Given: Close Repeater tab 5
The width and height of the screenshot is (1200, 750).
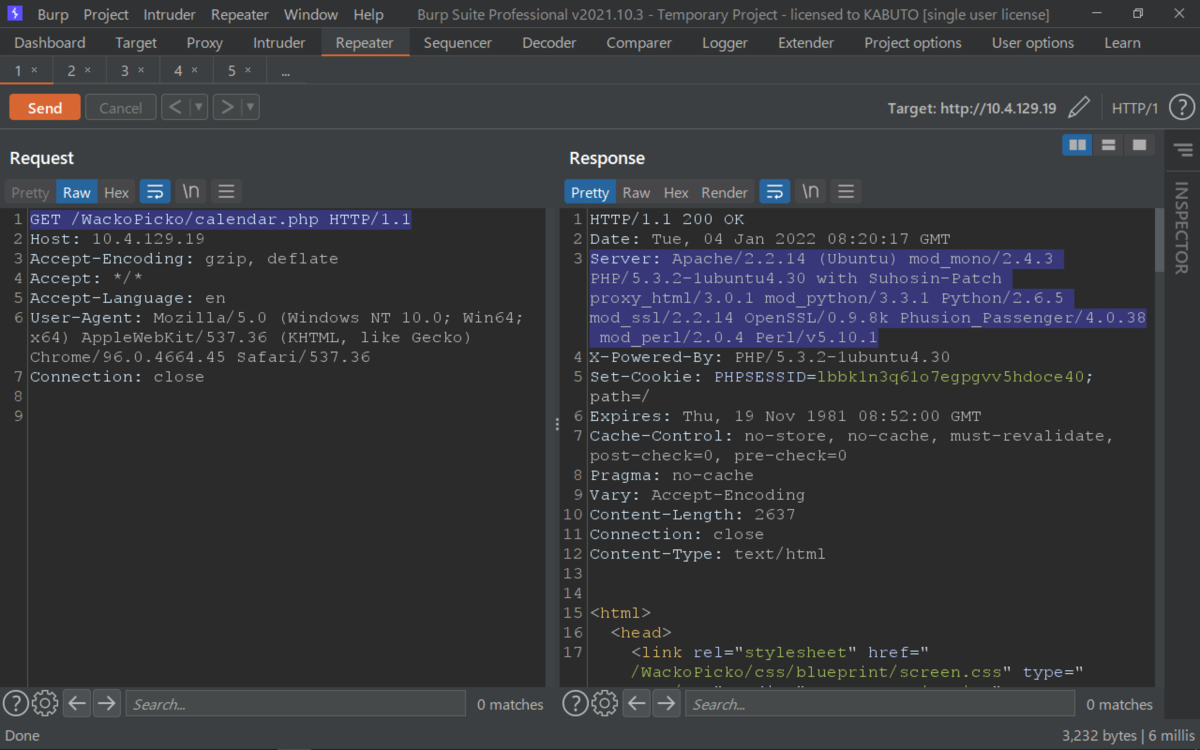Looking at the screenshot, I should (248, 70).
